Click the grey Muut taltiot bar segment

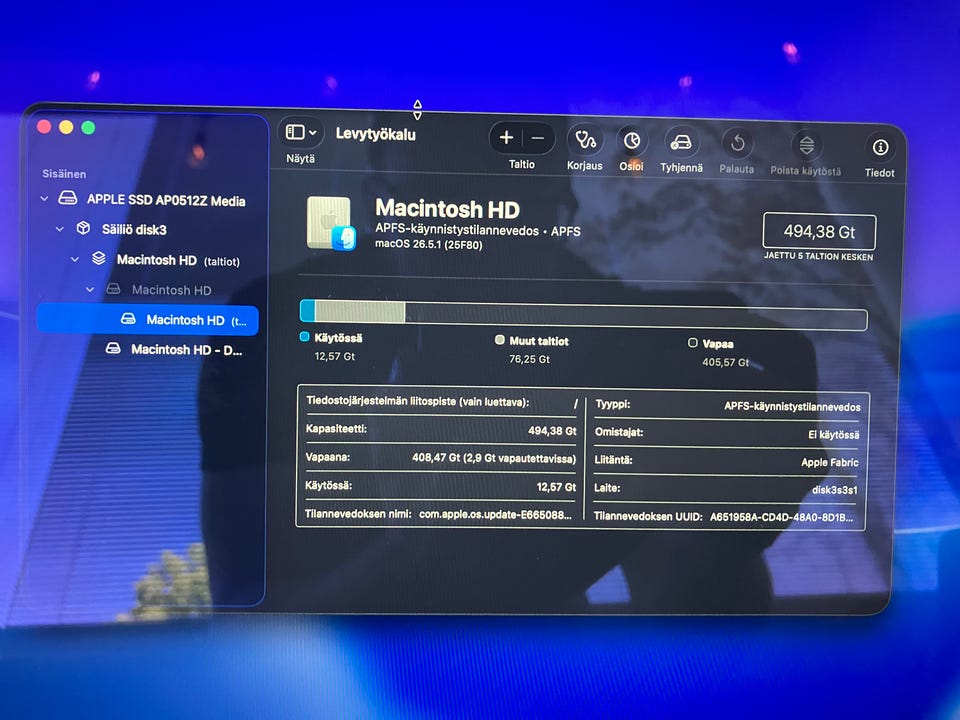click(360, 312)
